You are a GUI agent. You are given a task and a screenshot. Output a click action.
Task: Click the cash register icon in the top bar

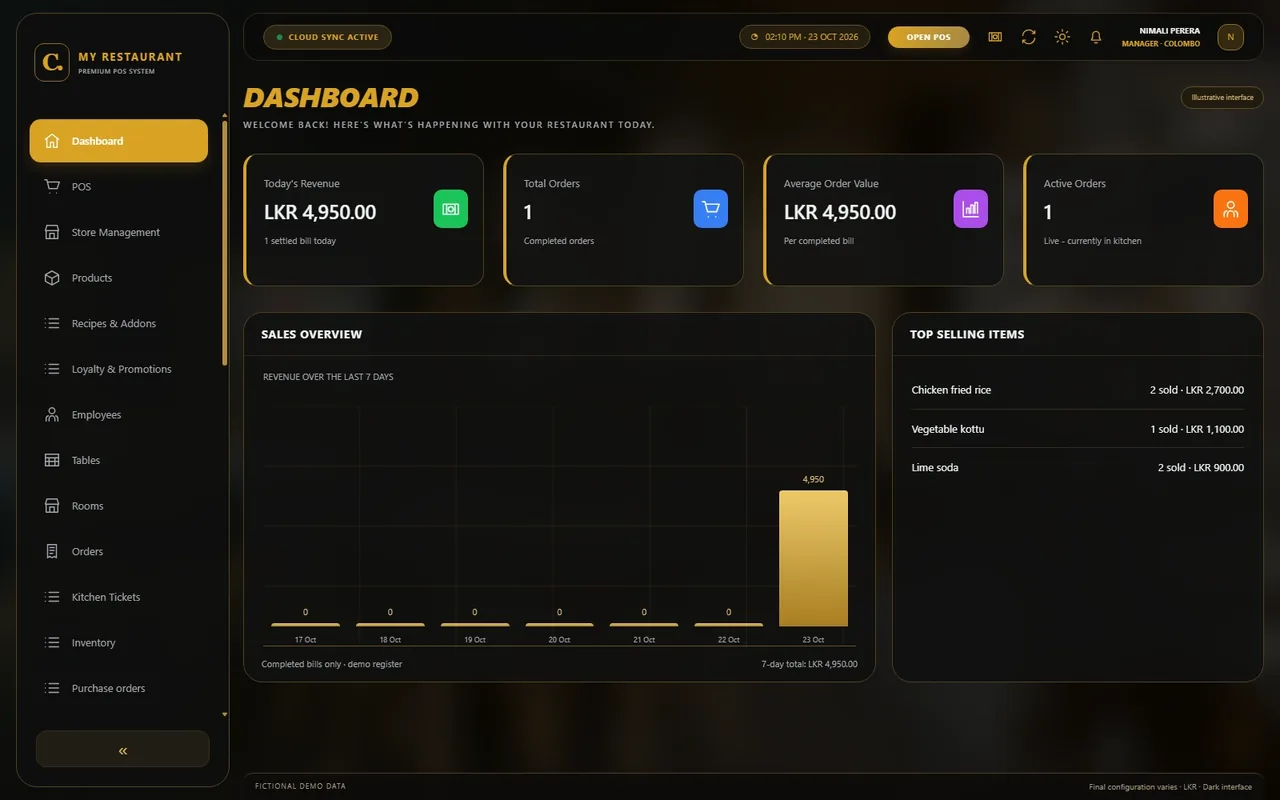[x=995, y=37]
